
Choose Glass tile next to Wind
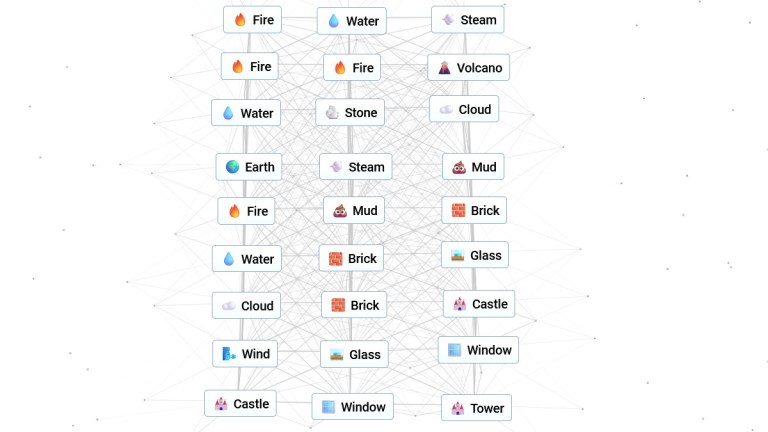[353, 355]
